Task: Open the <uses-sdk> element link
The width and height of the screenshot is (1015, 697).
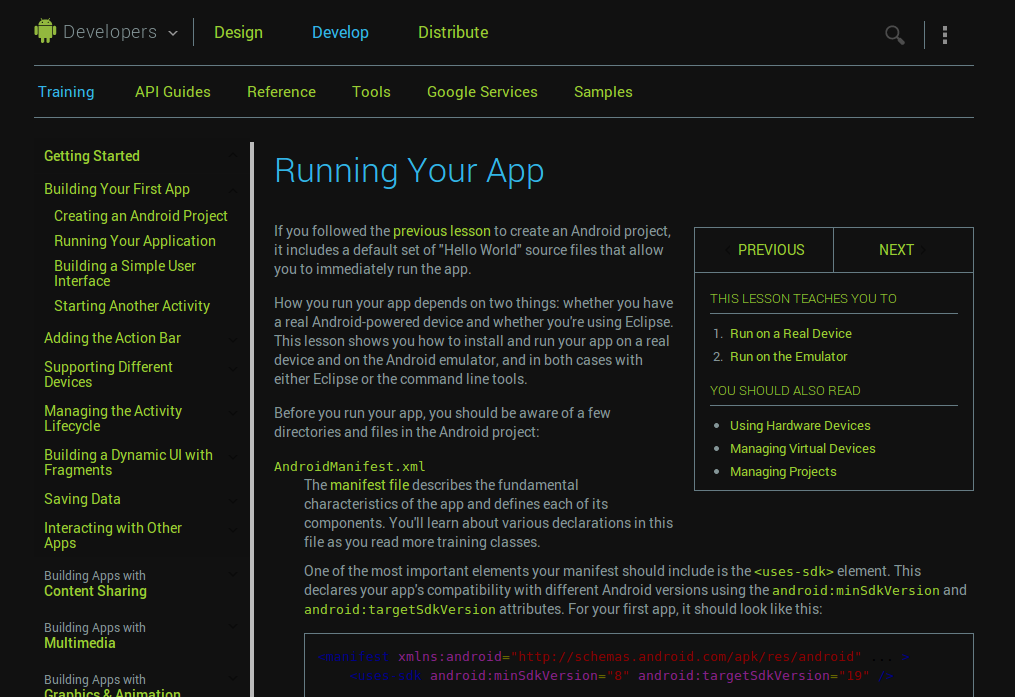Action: [x=794, y=571]
